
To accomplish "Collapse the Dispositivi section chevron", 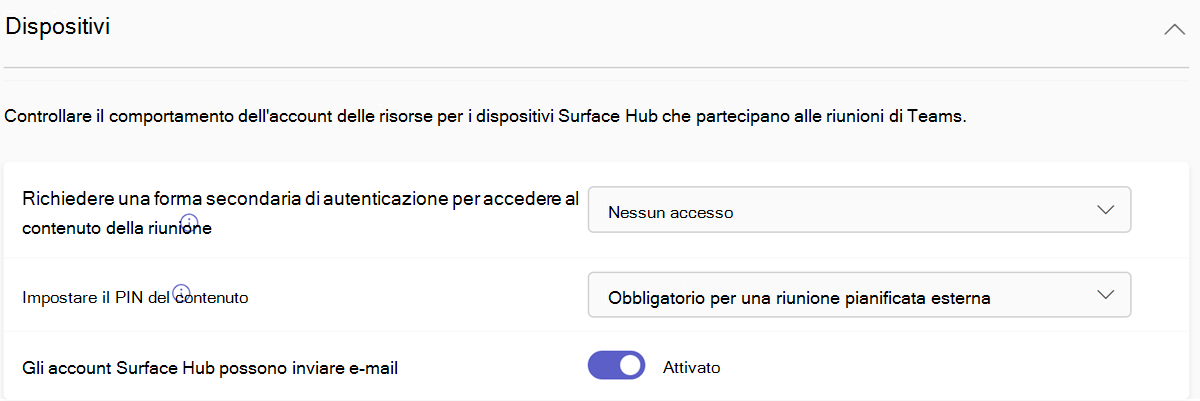I will [1174, 29].
